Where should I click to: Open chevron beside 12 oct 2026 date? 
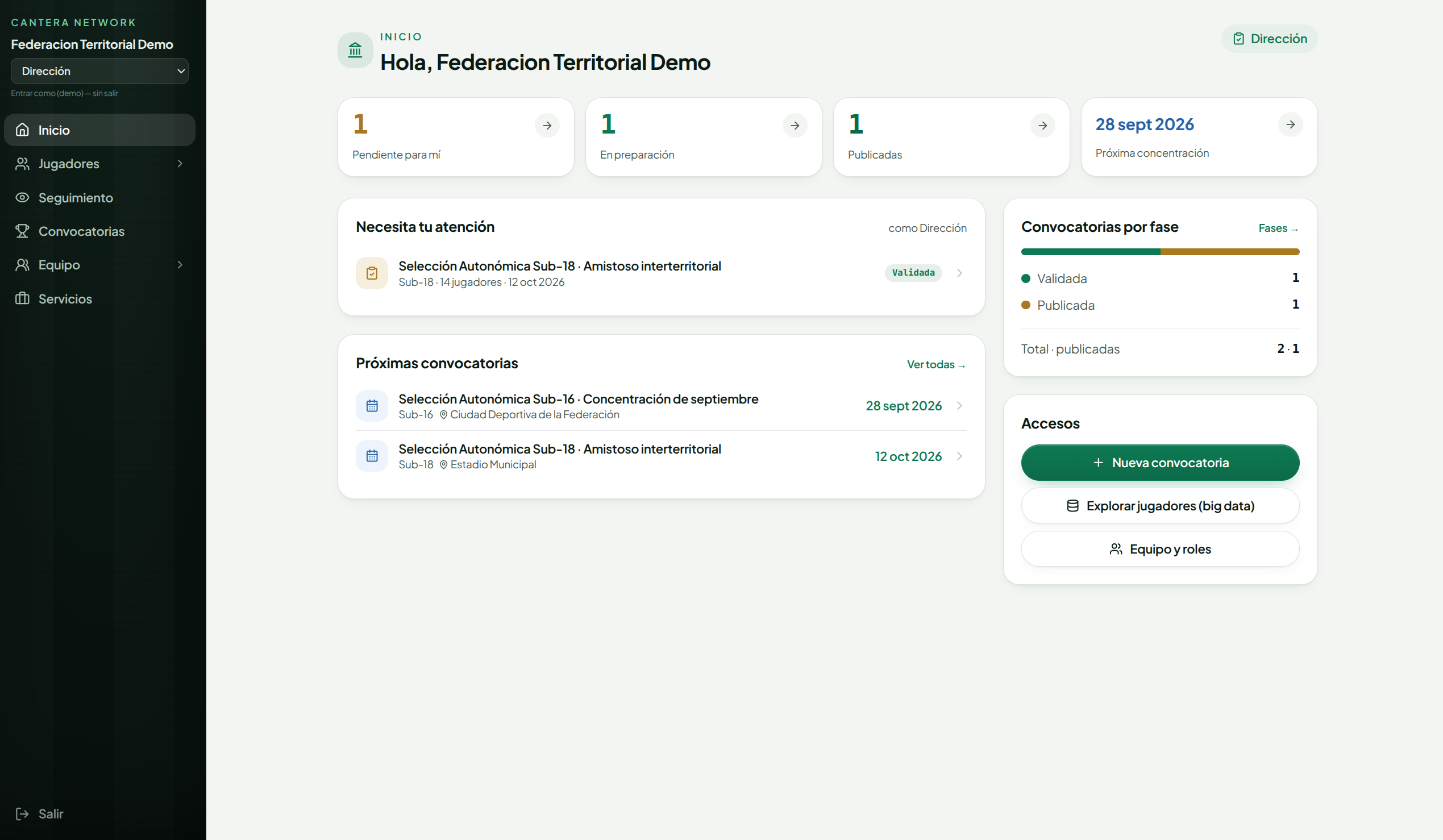click(960, 456)
